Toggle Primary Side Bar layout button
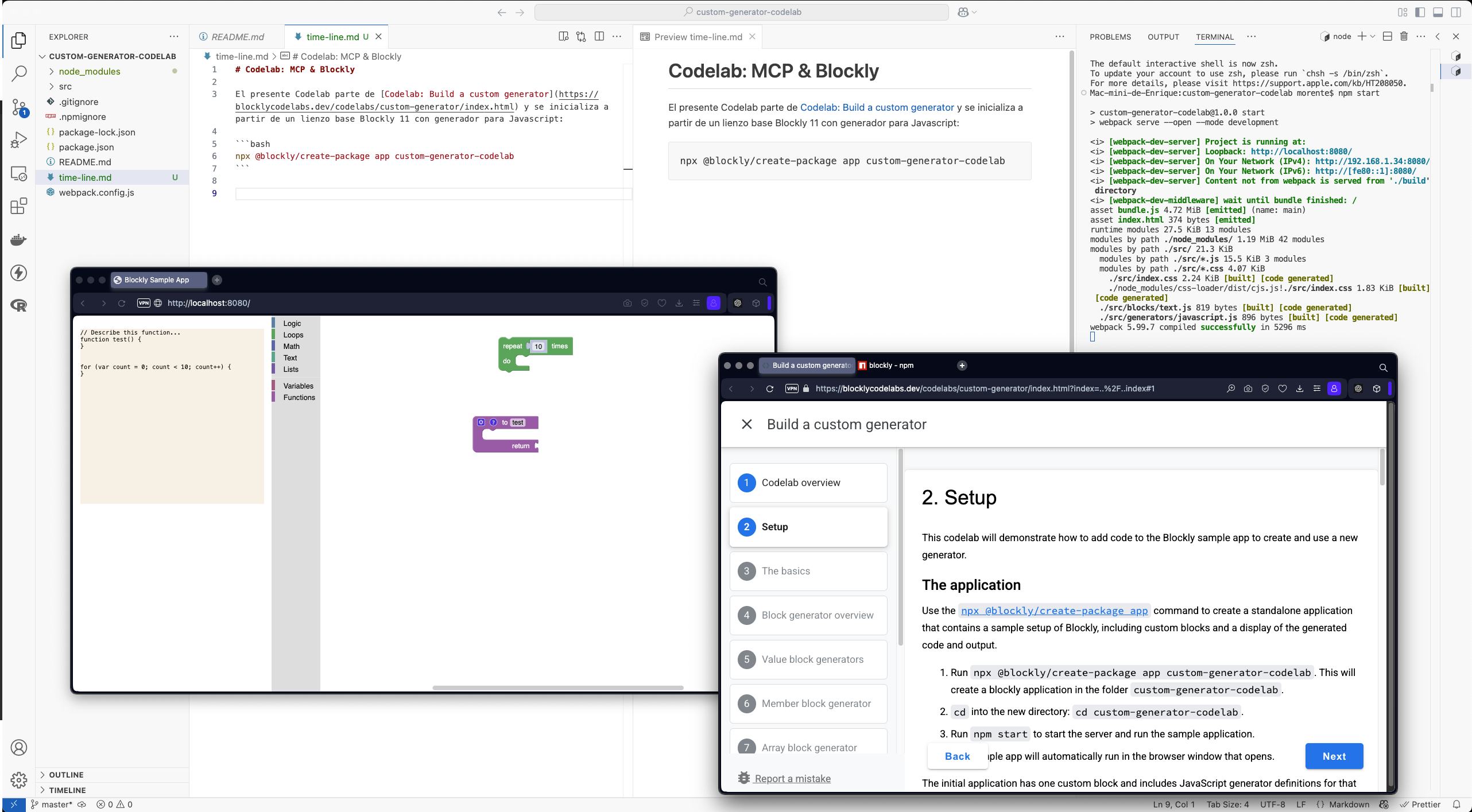Viewport: 1472px width, 812px height. [1420, 12]
